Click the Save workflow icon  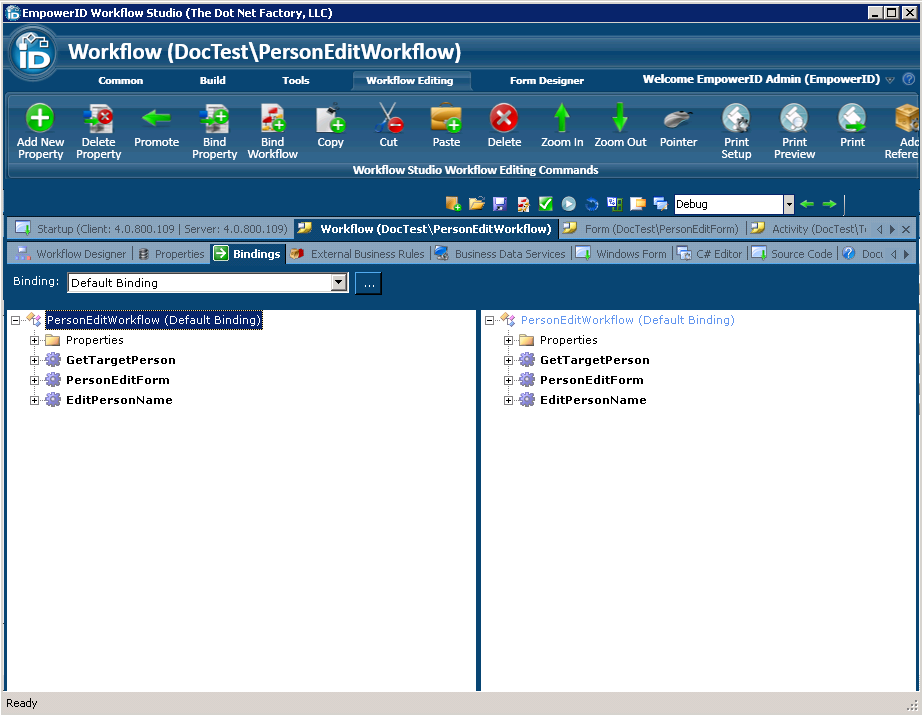click(499, 203)
